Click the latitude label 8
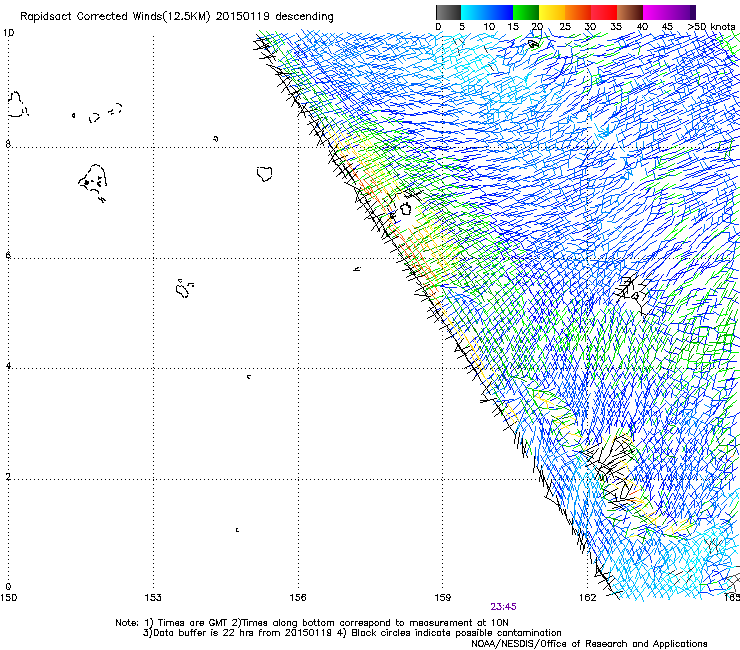This screenshot has height=650, width=740. point(8,144)
